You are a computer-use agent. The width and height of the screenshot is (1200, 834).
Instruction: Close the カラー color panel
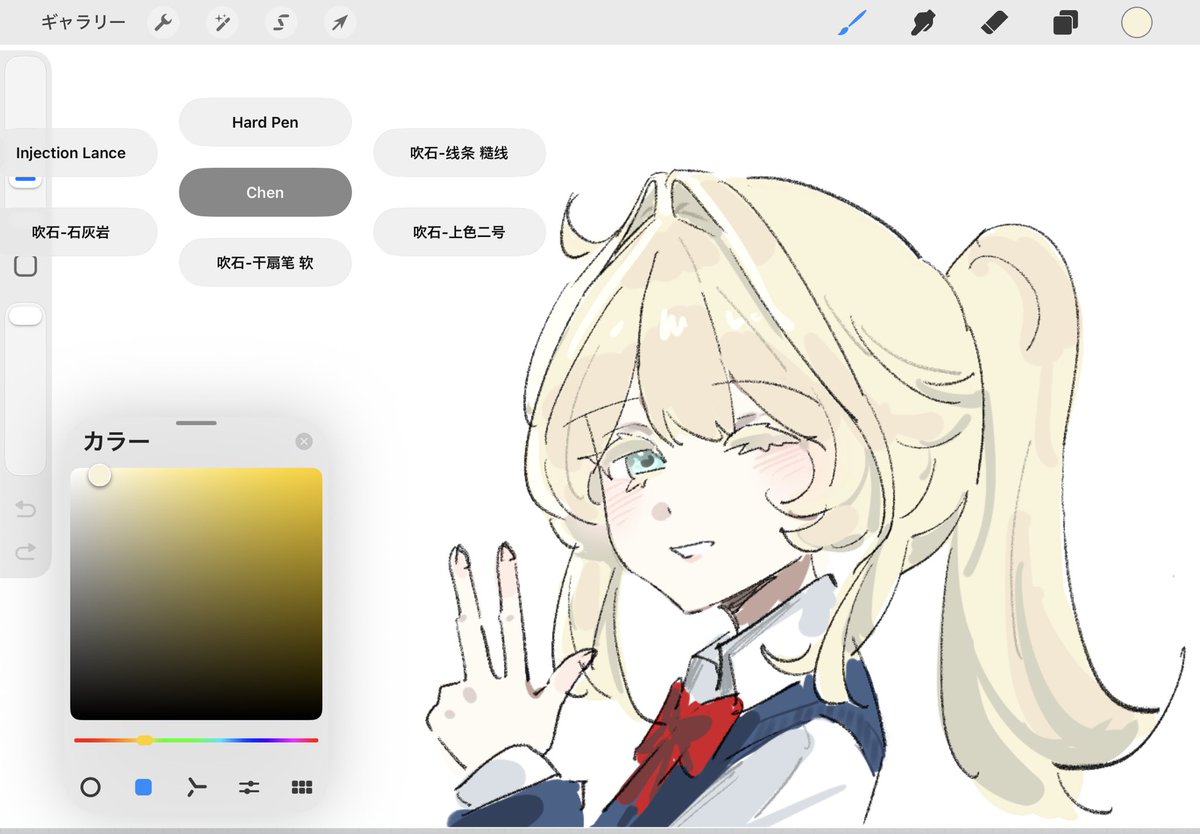click(x=304, y=441)
